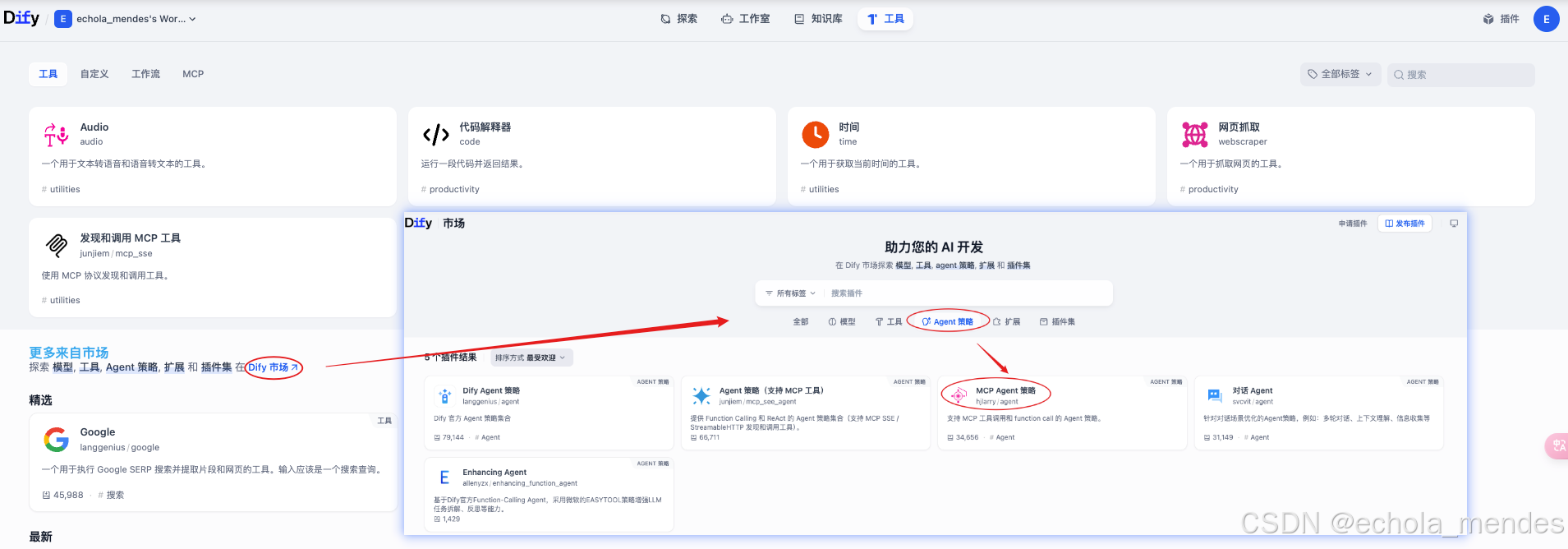Click 申请插件 in marketplace header

pyautogui.click(x=1353, y=224)
